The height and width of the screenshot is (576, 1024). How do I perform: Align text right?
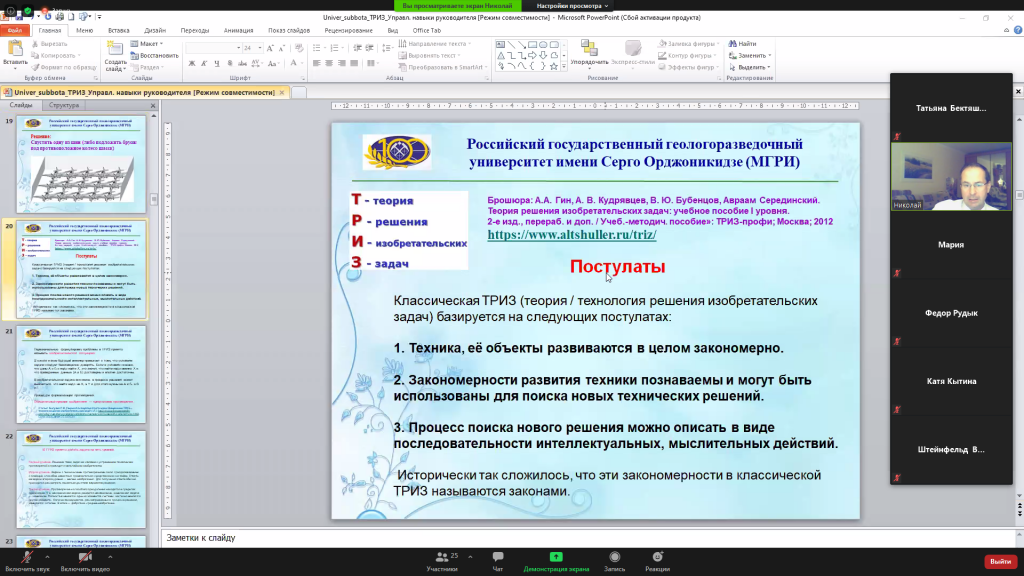click(341, 63)
